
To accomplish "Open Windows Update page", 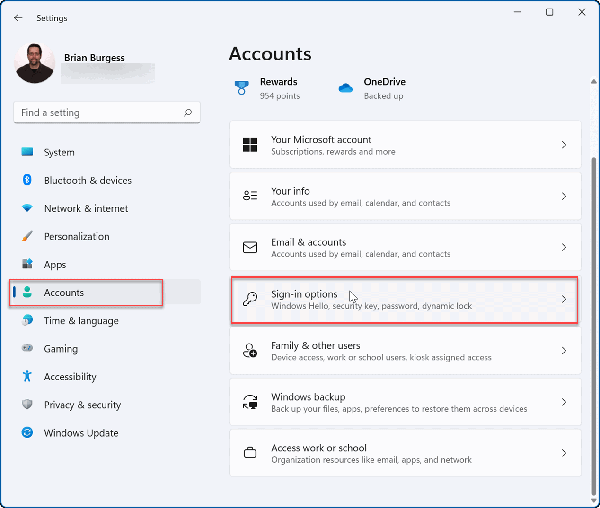I will point(107,433).
